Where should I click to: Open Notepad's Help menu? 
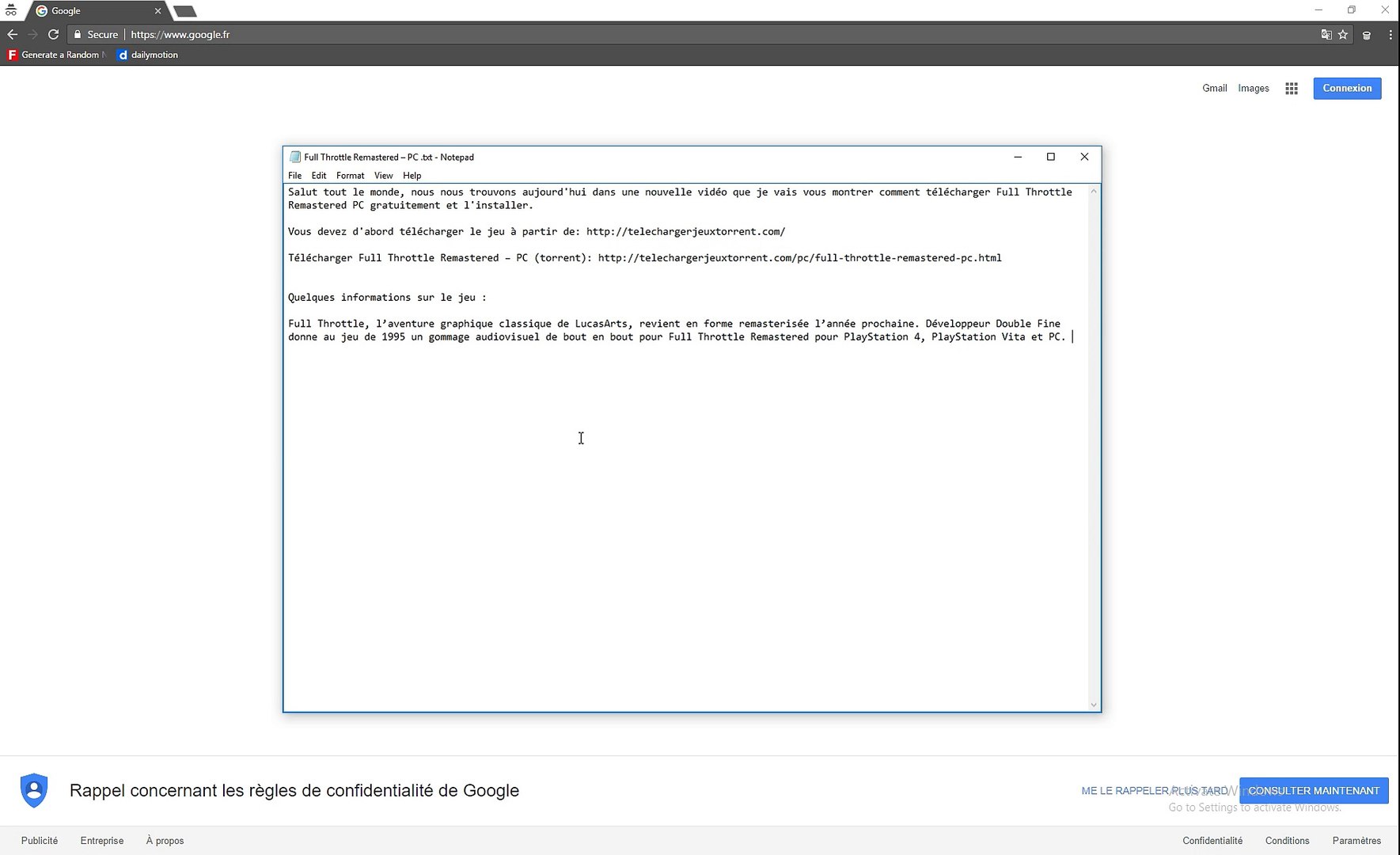pyautogui.click(x=412, y=176)
